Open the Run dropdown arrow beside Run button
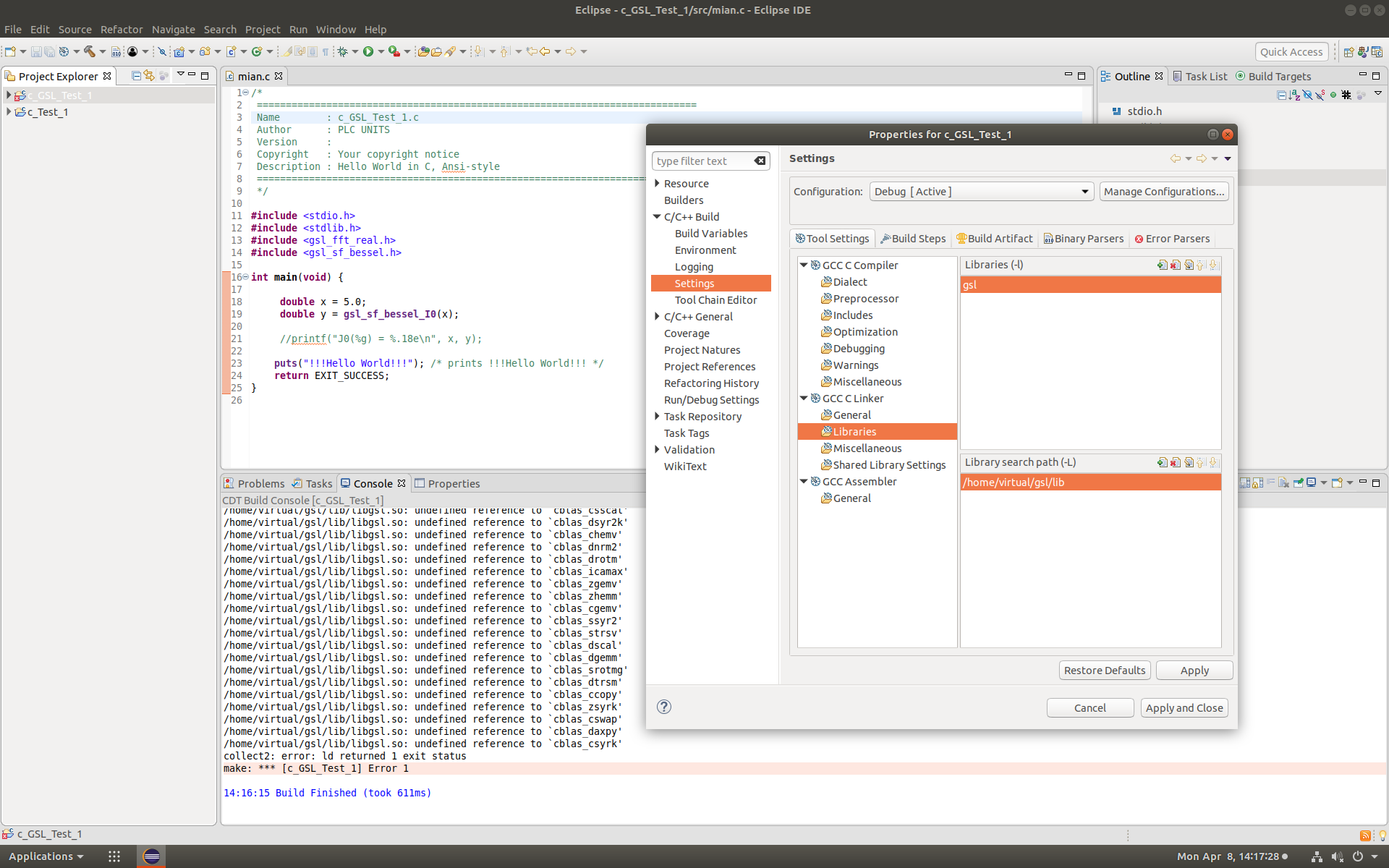Screen dimensions: 1389x868 point(381,51)
